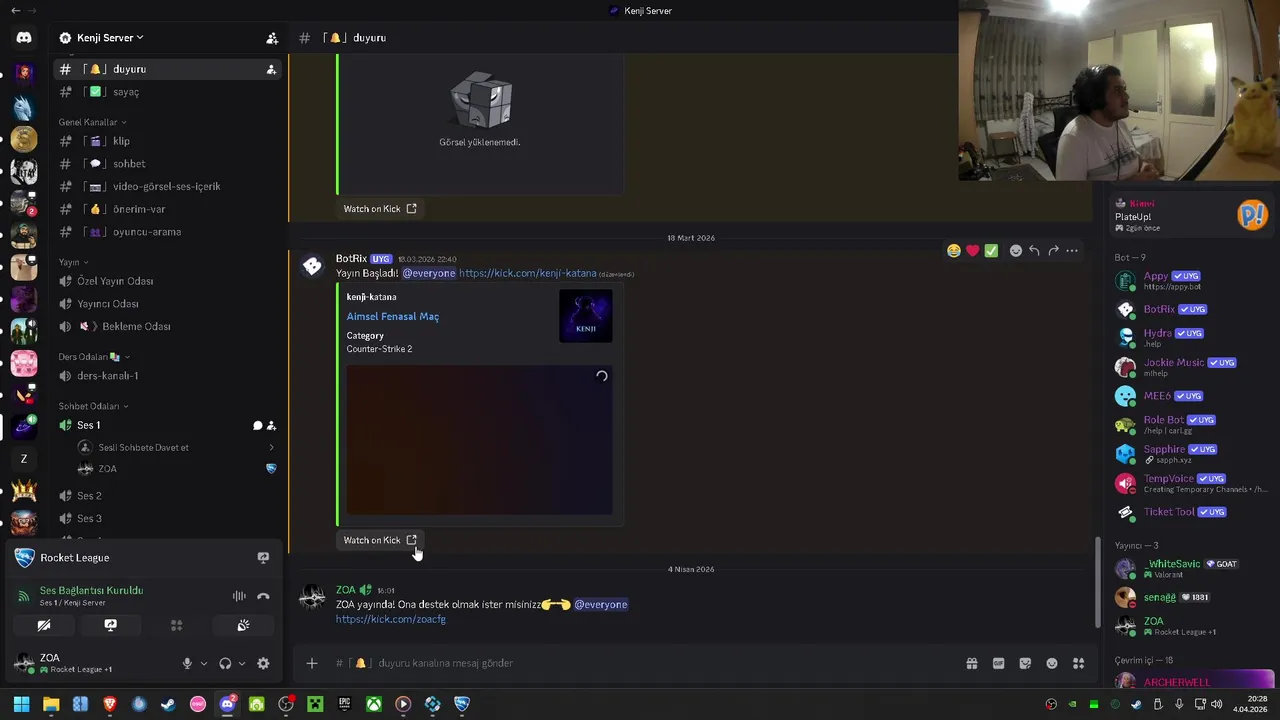Open chat for the Ses 1 voice channel
This screenshot has height=720, width=1280.
pyautogui.click(x=257, y=425)
